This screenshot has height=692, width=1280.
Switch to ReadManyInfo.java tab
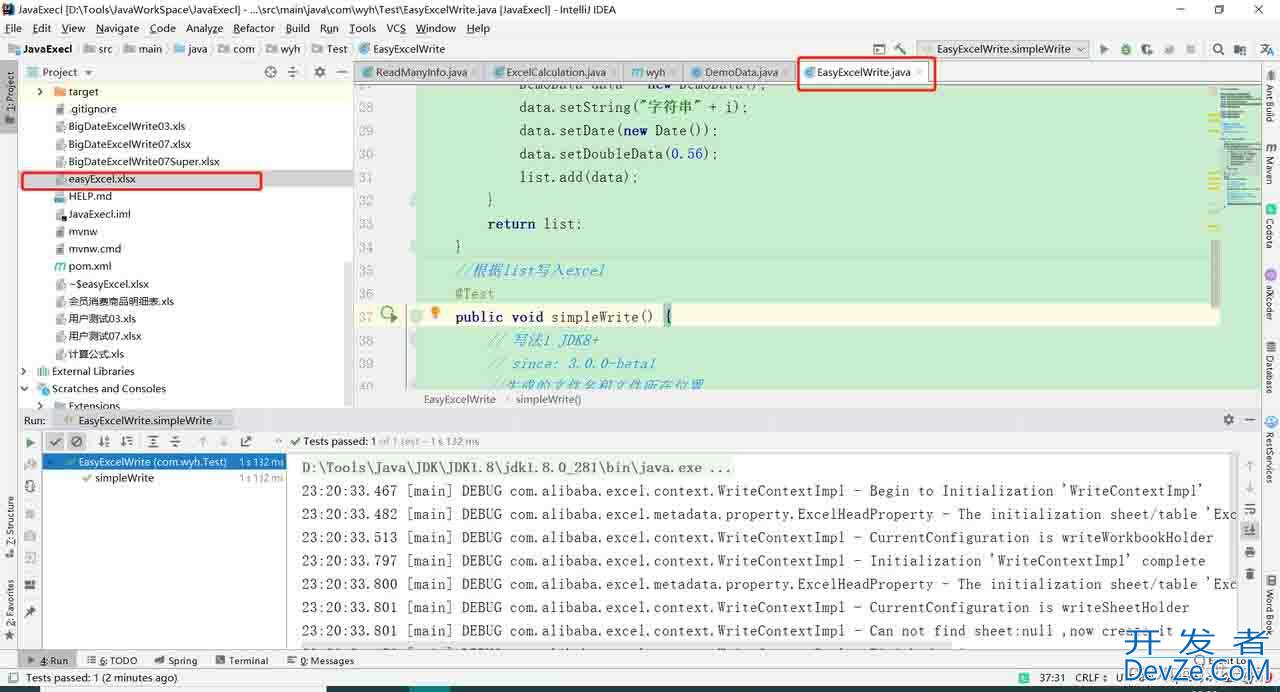(421, 72)
